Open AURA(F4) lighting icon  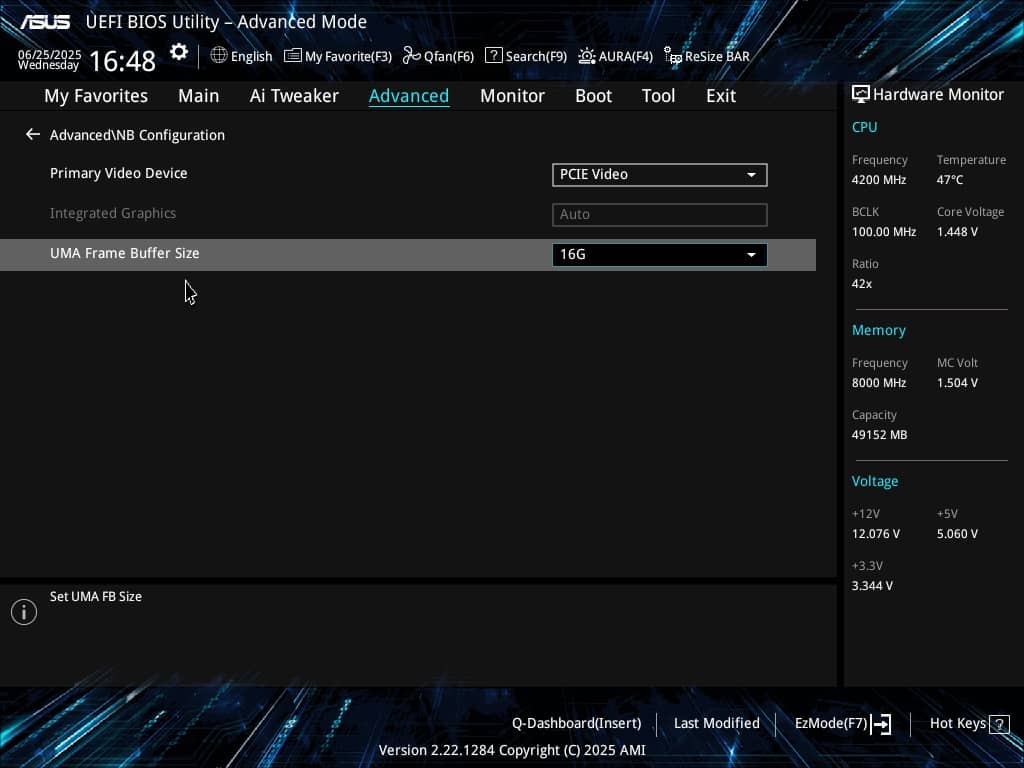pos(586,56)
